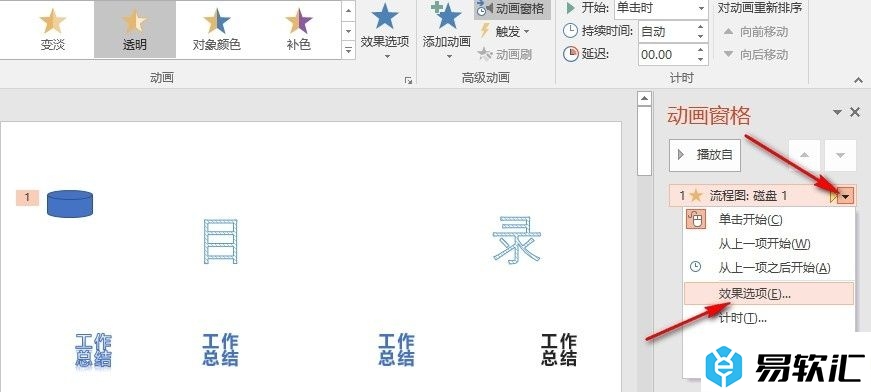Screen dimensions: 871x392
Task: Click the vertical slide scrollbar thumb
Action: tap(644, 141)
